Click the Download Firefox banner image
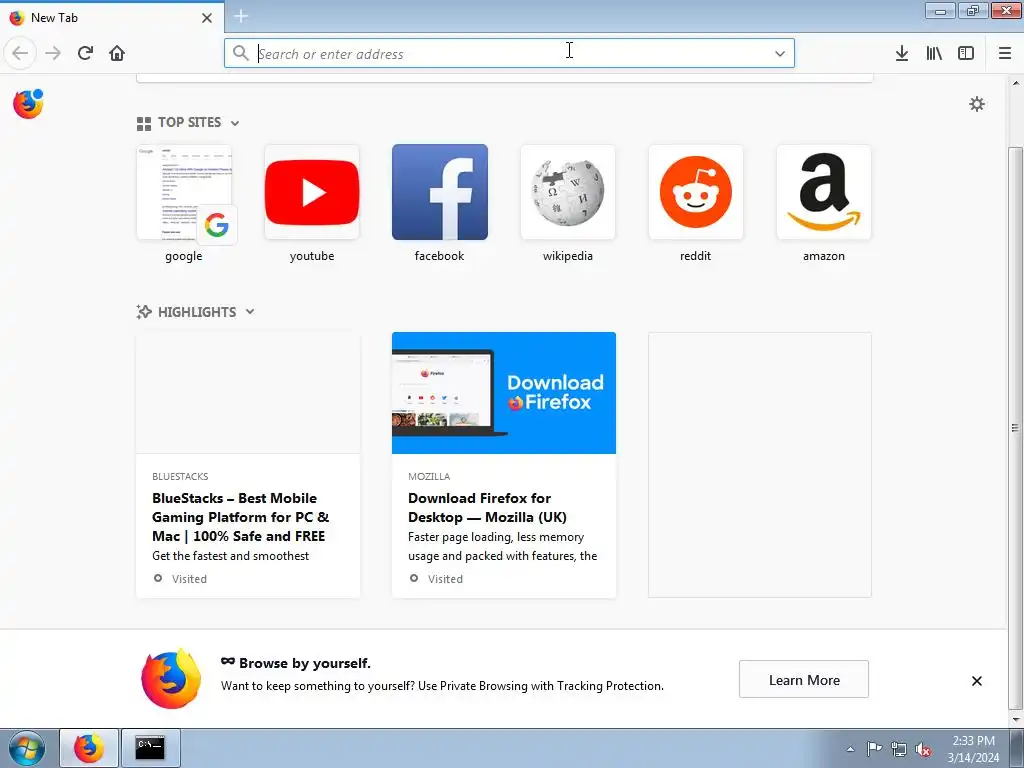Screen dimensions: 1024x768 504,392
